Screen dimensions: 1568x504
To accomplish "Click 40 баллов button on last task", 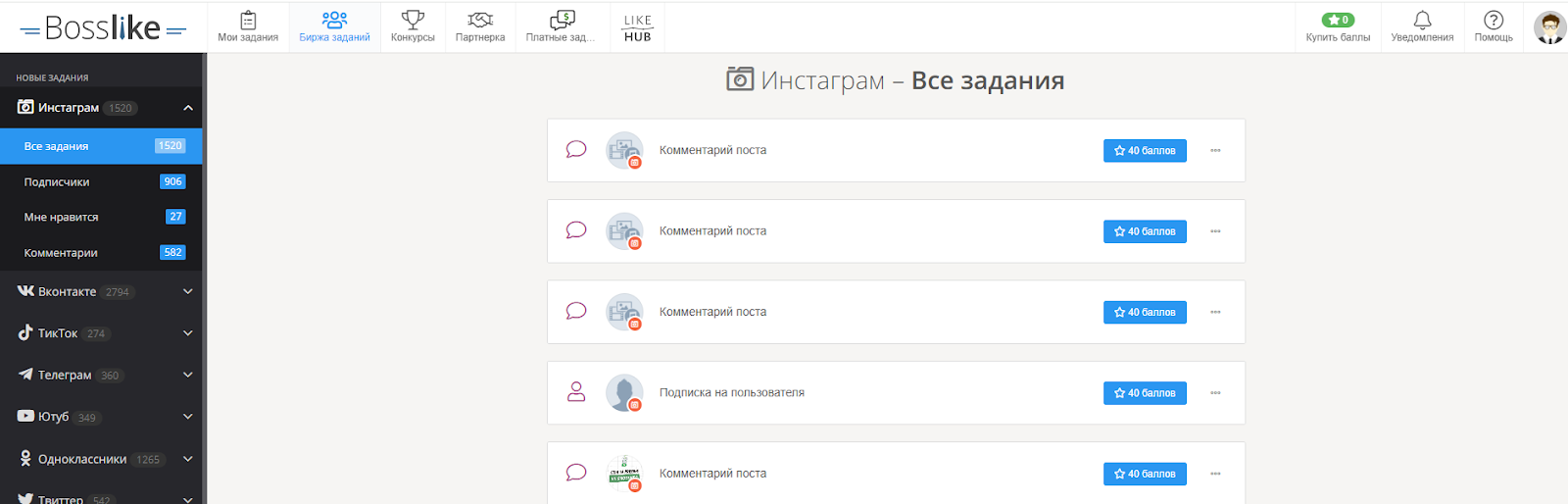I will pos(1145,474).
